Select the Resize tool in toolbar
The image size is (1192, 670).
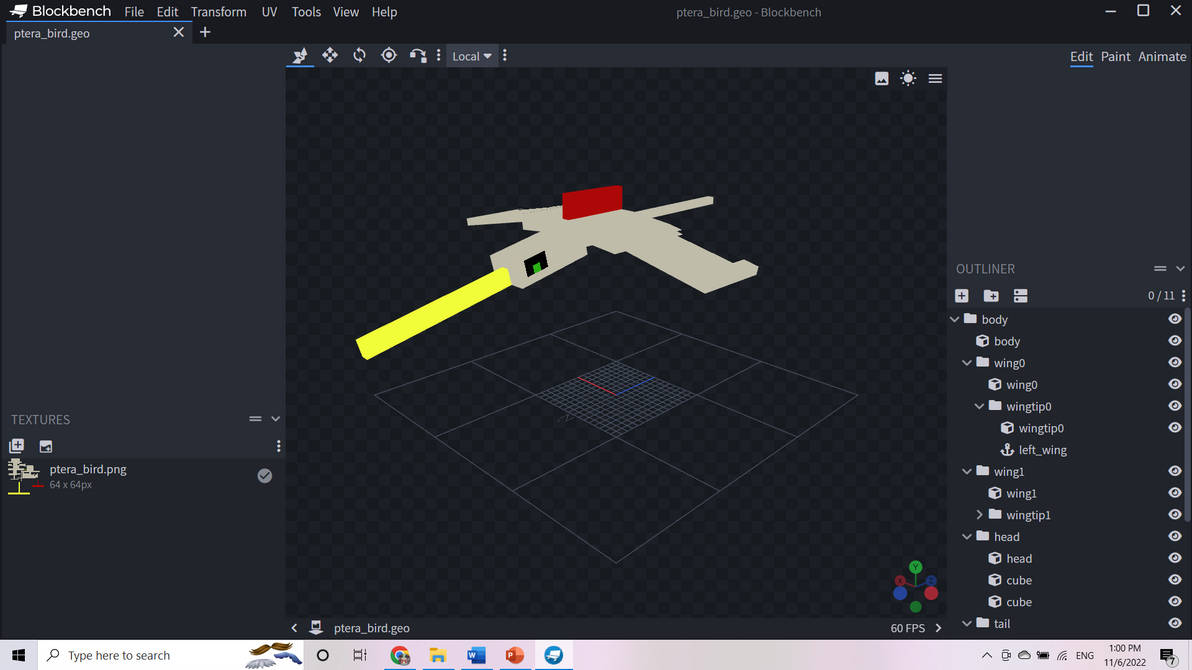330,56
